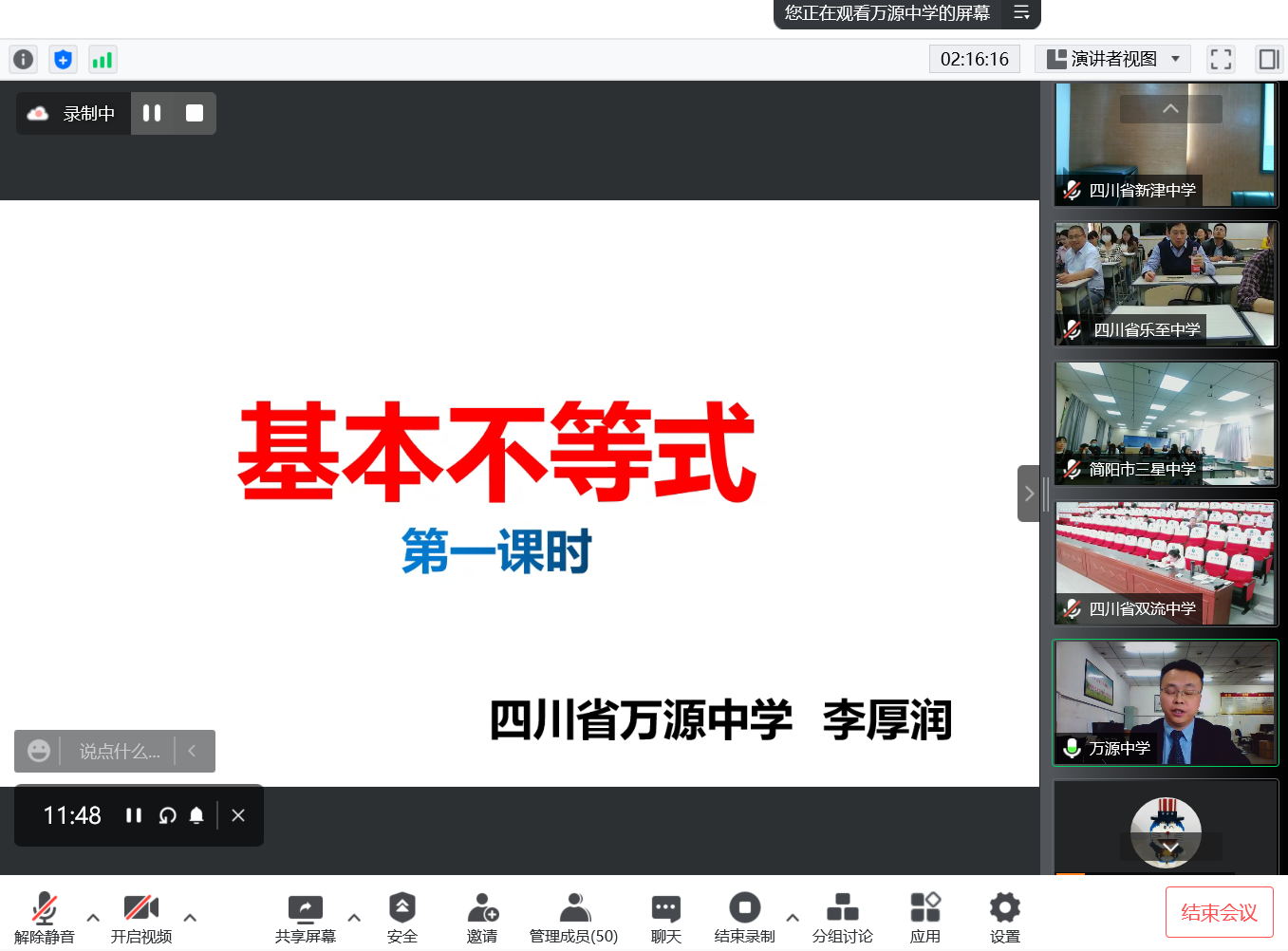The image size is (1288, 951).
Task: Pause the cloud recording
Action: [x=152, y=113]
